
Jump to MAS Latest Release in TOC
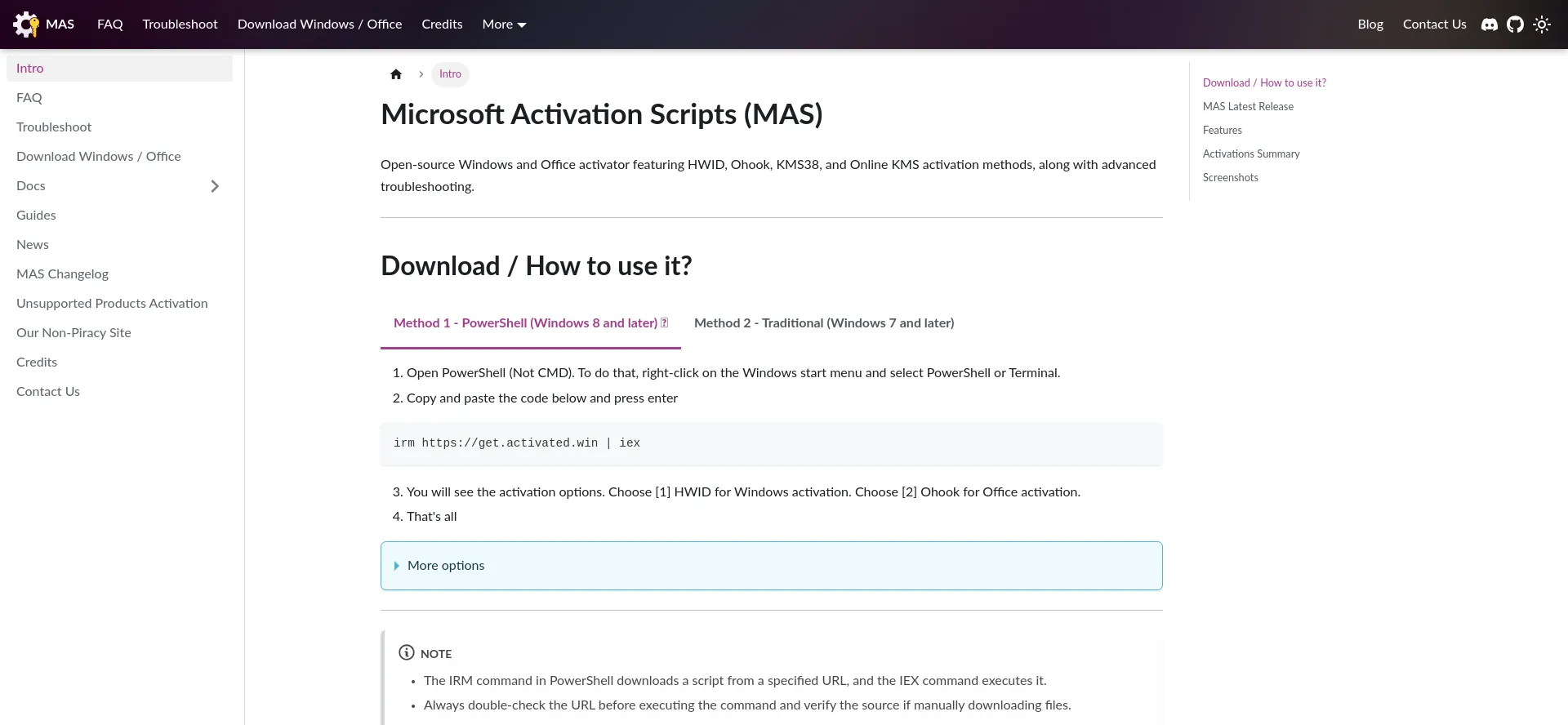coord(1248,107)
